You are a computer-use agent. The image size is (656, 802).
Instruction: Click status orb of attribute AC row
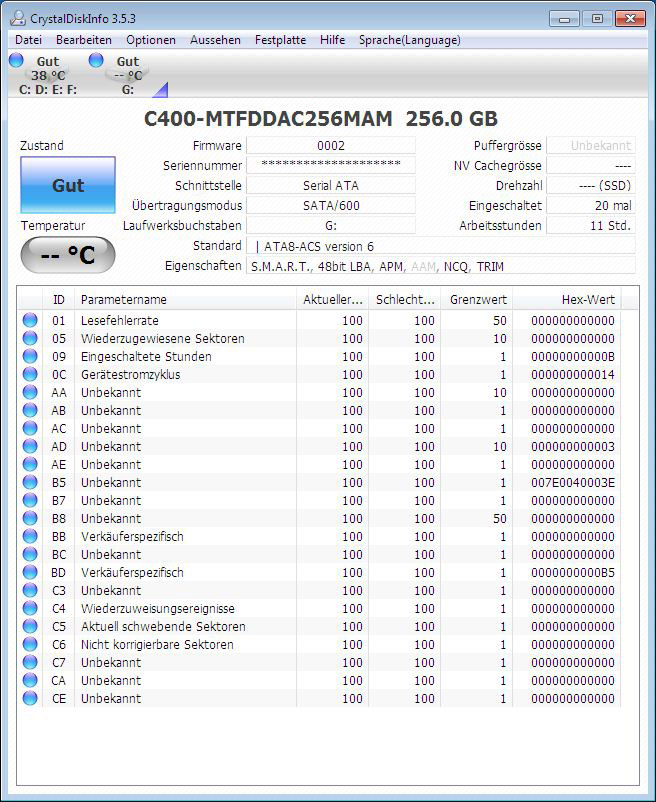point(30,428)
